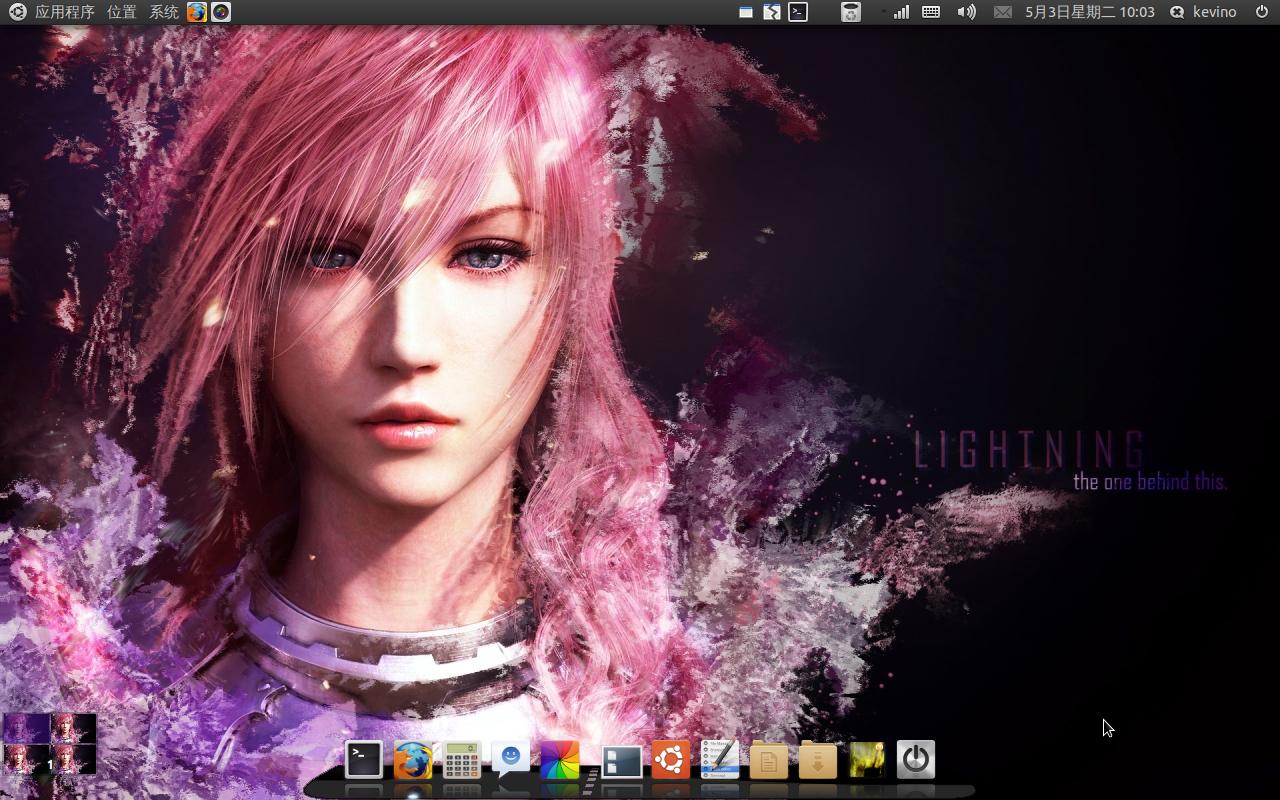The width and height of the screenshot is (1280, 800).
Task: Open the 位置 menu
Action: tap(121, 12)
